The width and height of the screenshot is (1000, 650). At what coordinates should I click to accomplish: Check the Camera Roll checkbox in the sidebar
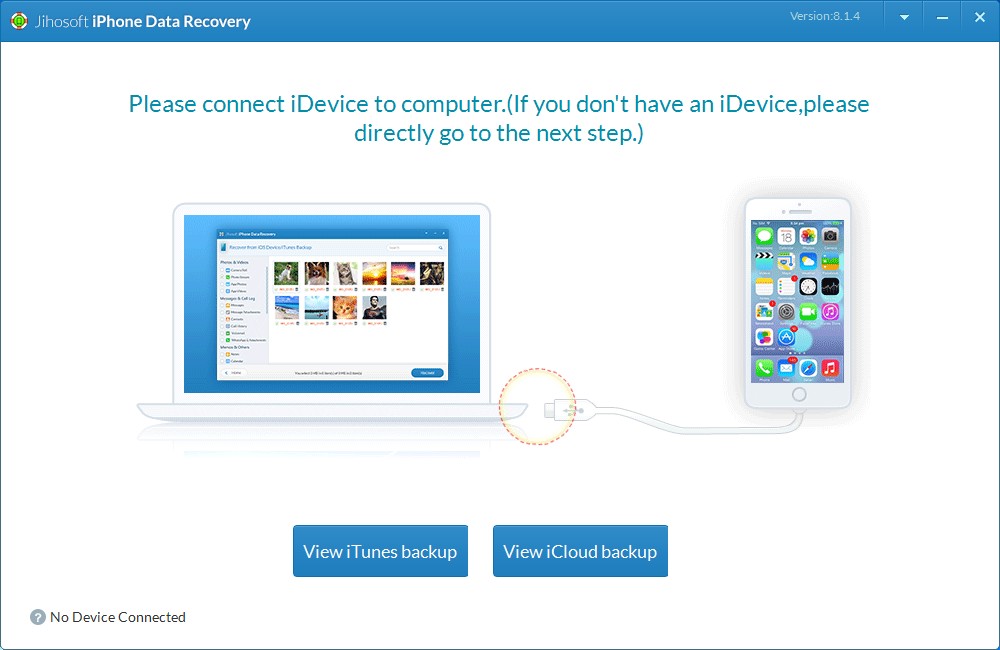[x=221, y=270]
